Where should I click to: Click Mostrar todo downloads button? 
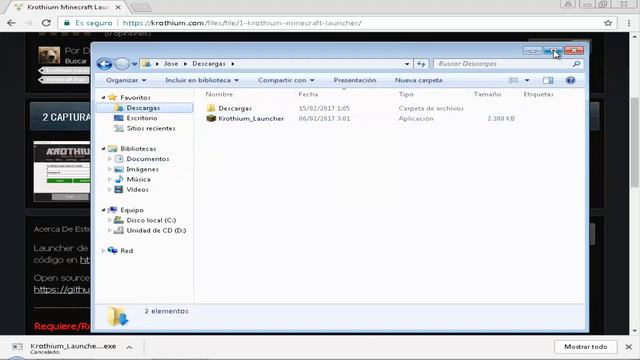pyautogui.click(x=585, y=347)
